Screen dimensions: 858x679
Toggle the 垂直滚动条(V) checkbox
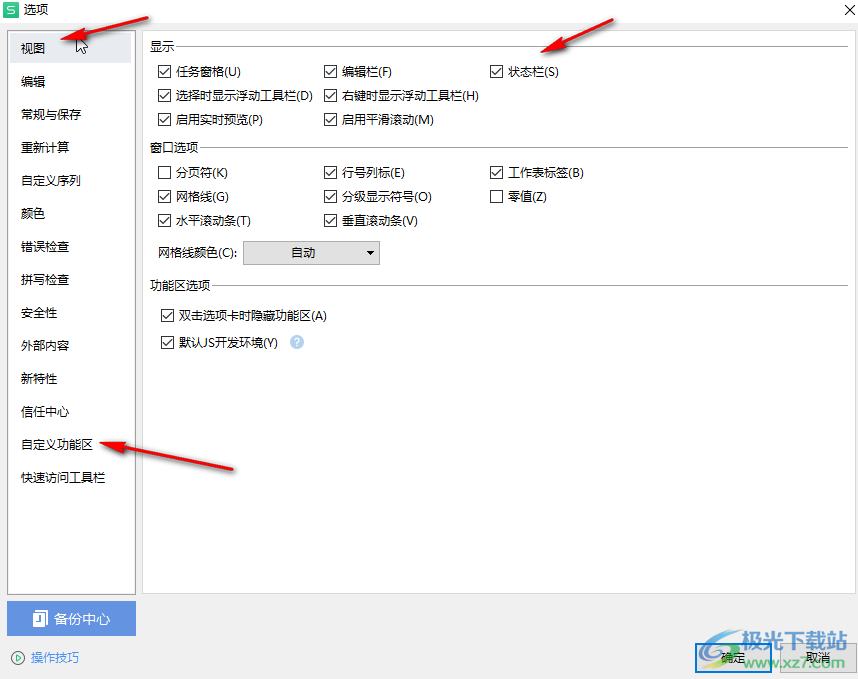(x=331, y=221)
